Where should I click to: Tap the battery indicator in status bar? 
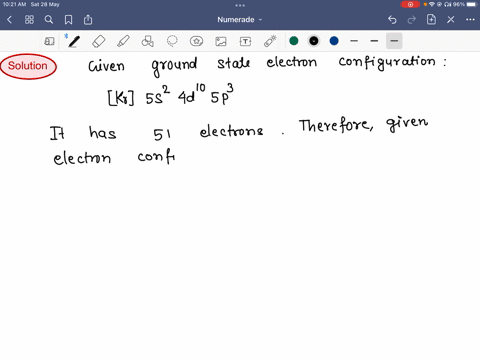pos(472,4)
